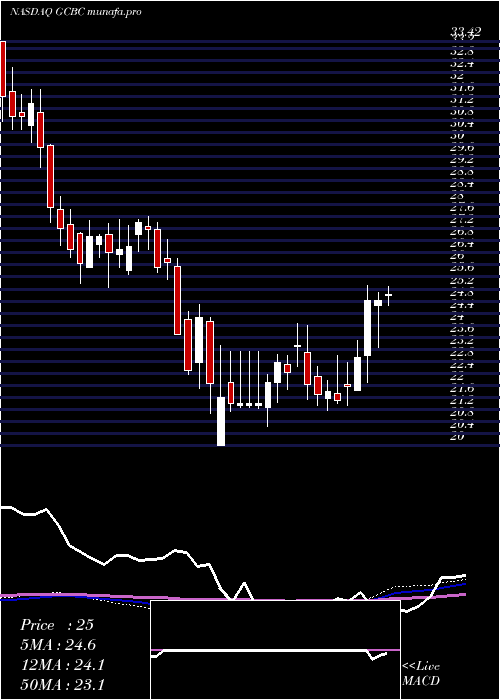Click the 22 price axis label
The width and height of the screenshot is (500, 700).
point(457,377)
